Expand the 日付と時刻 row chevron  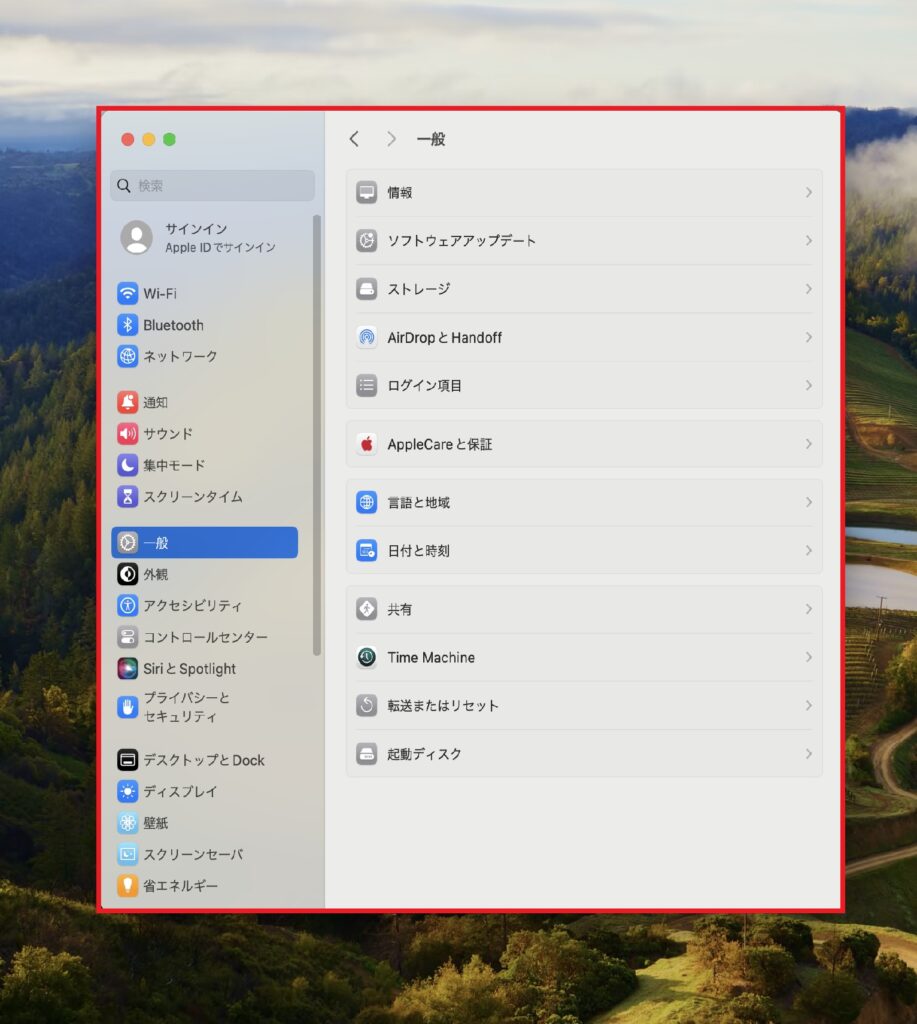pyautogui.click(x=809, y=551)
